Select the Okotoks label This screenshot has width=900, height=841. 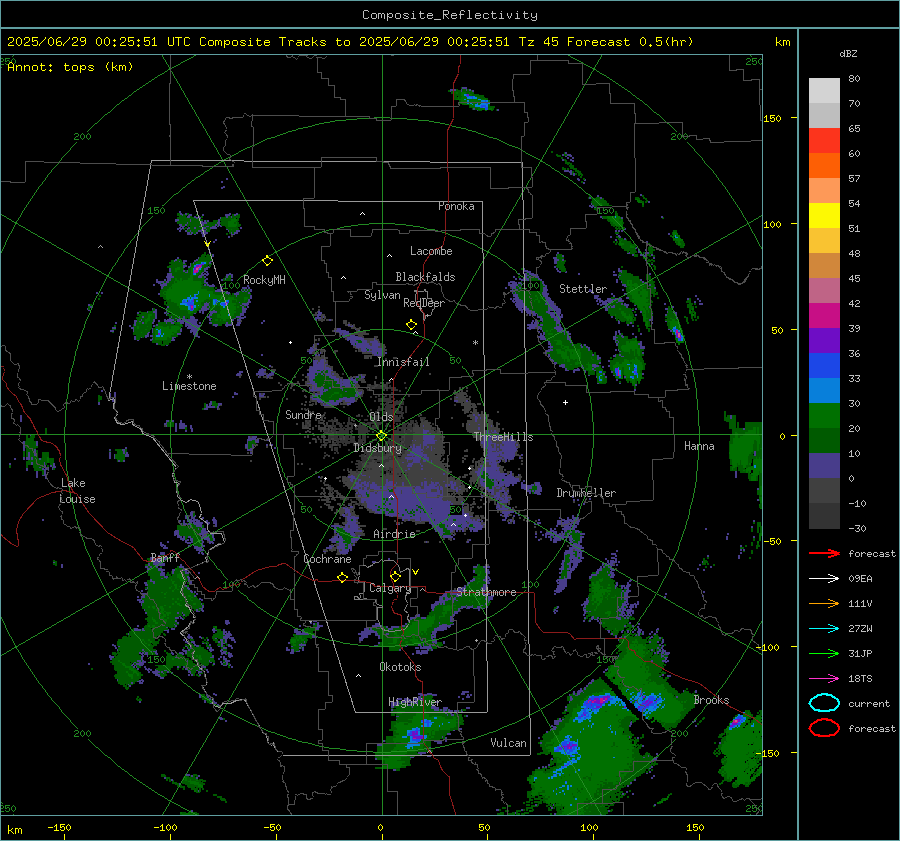coord(400,667)
